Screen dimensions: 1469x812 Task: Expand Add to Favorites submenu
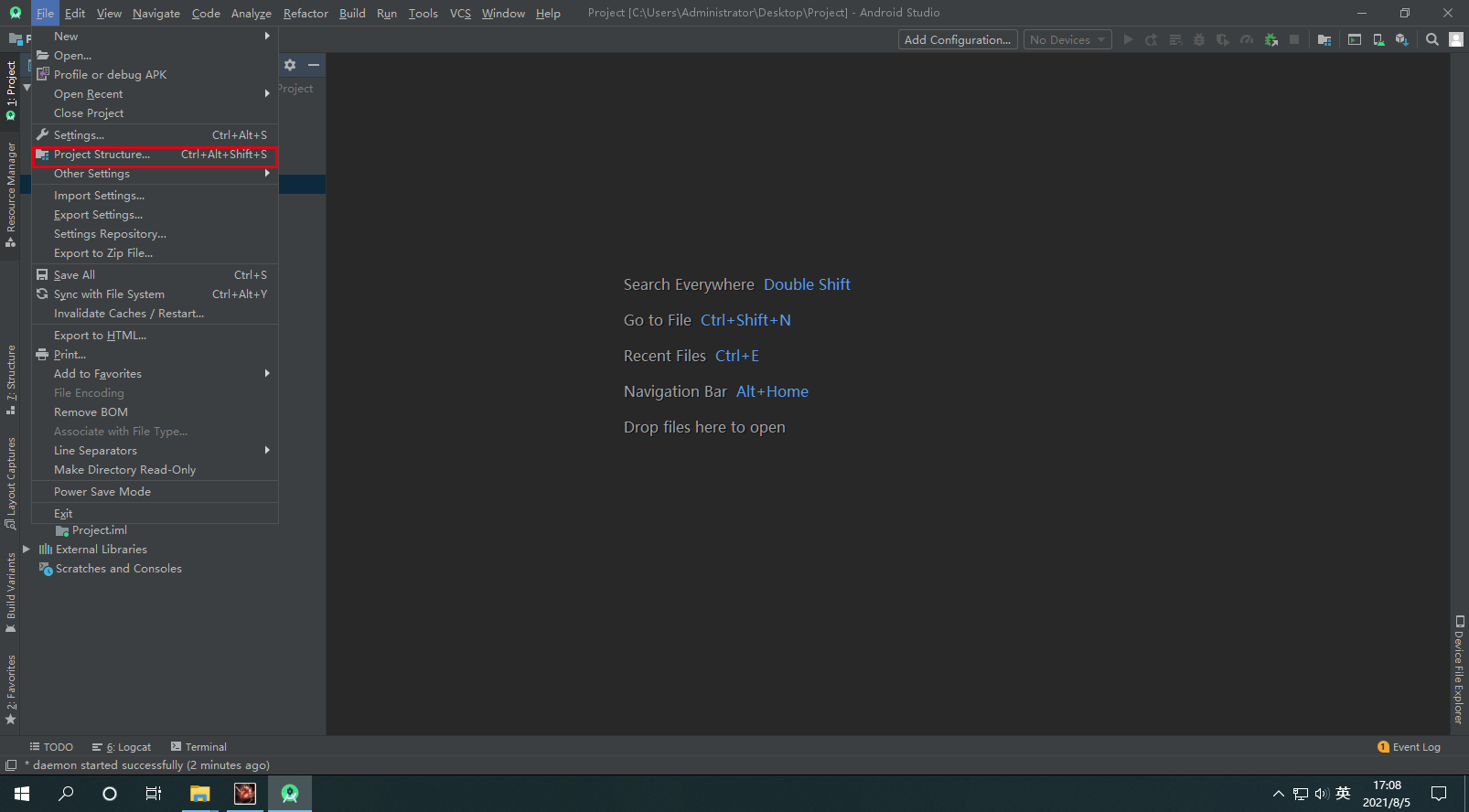155,374
